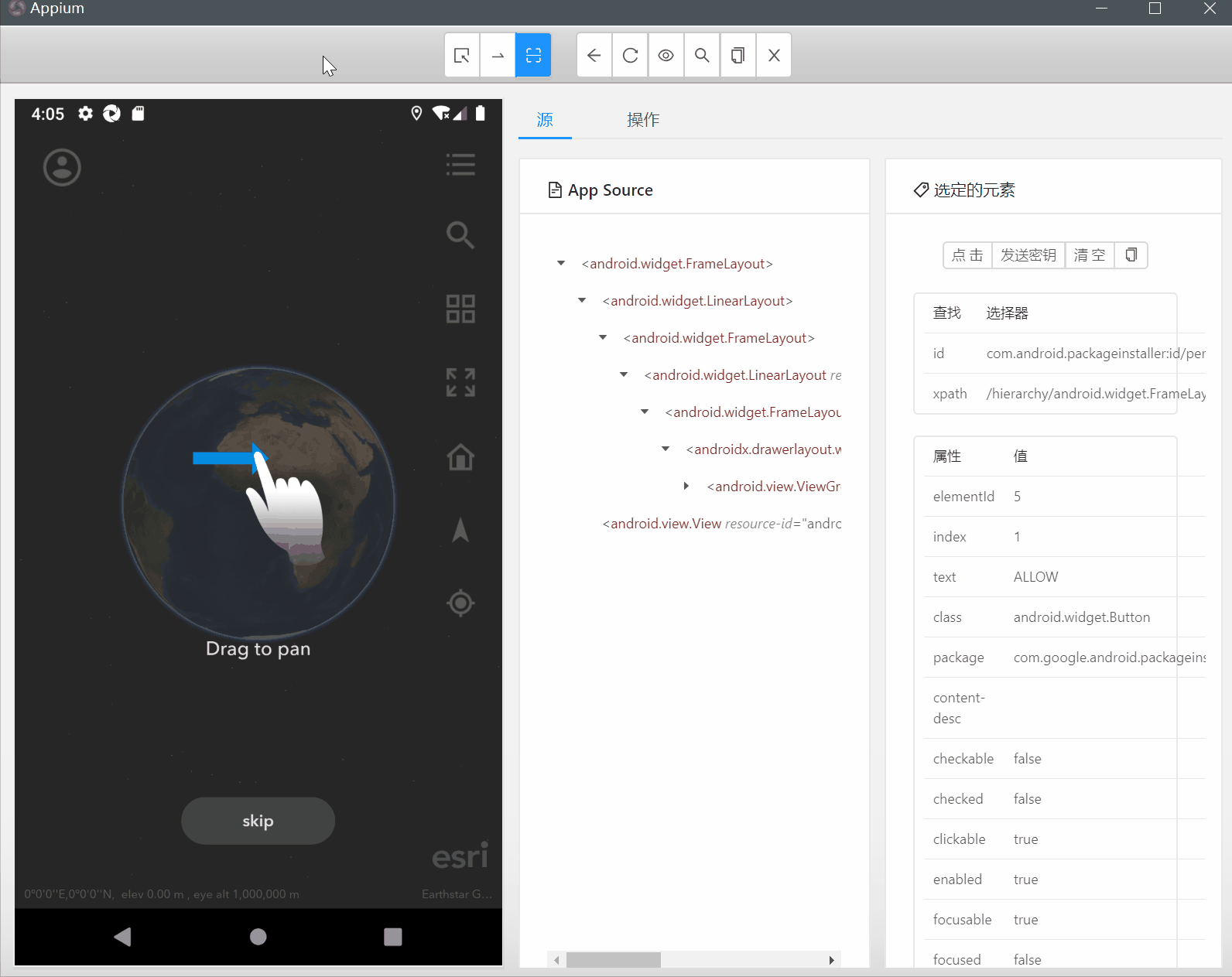The image size is (1232, 977).
Task: Switch to the 操作 tab
Action: (643, 120)
